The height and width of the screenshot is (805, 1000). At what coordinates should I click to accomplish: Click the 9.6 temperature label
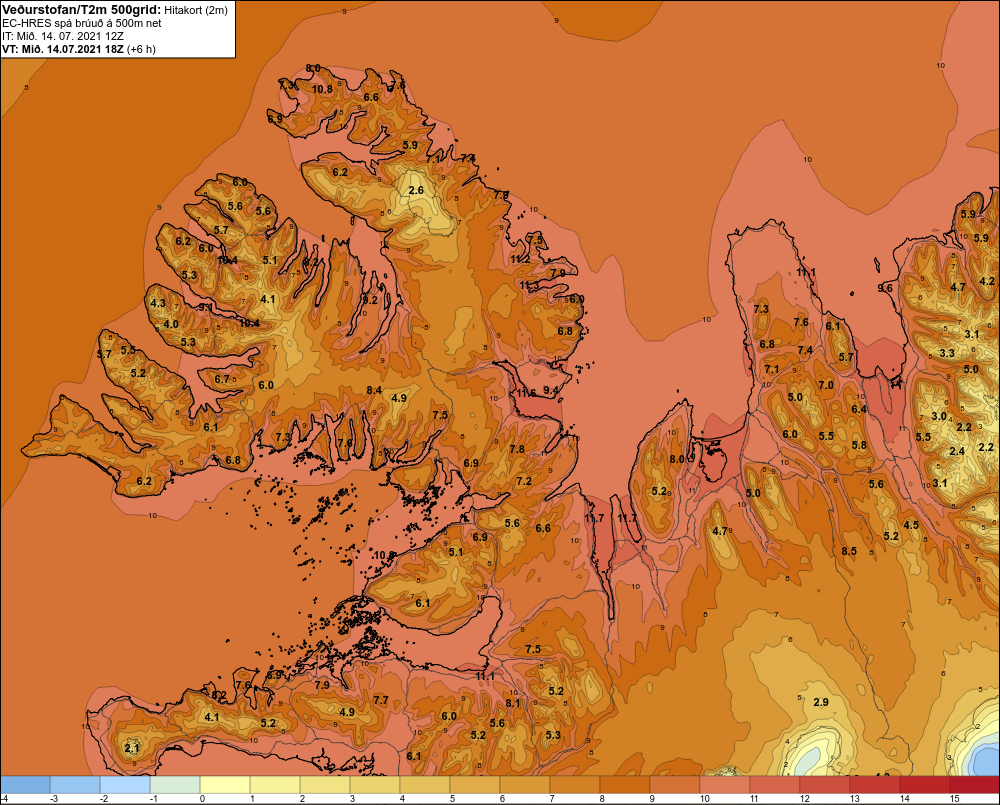(885, 288)
